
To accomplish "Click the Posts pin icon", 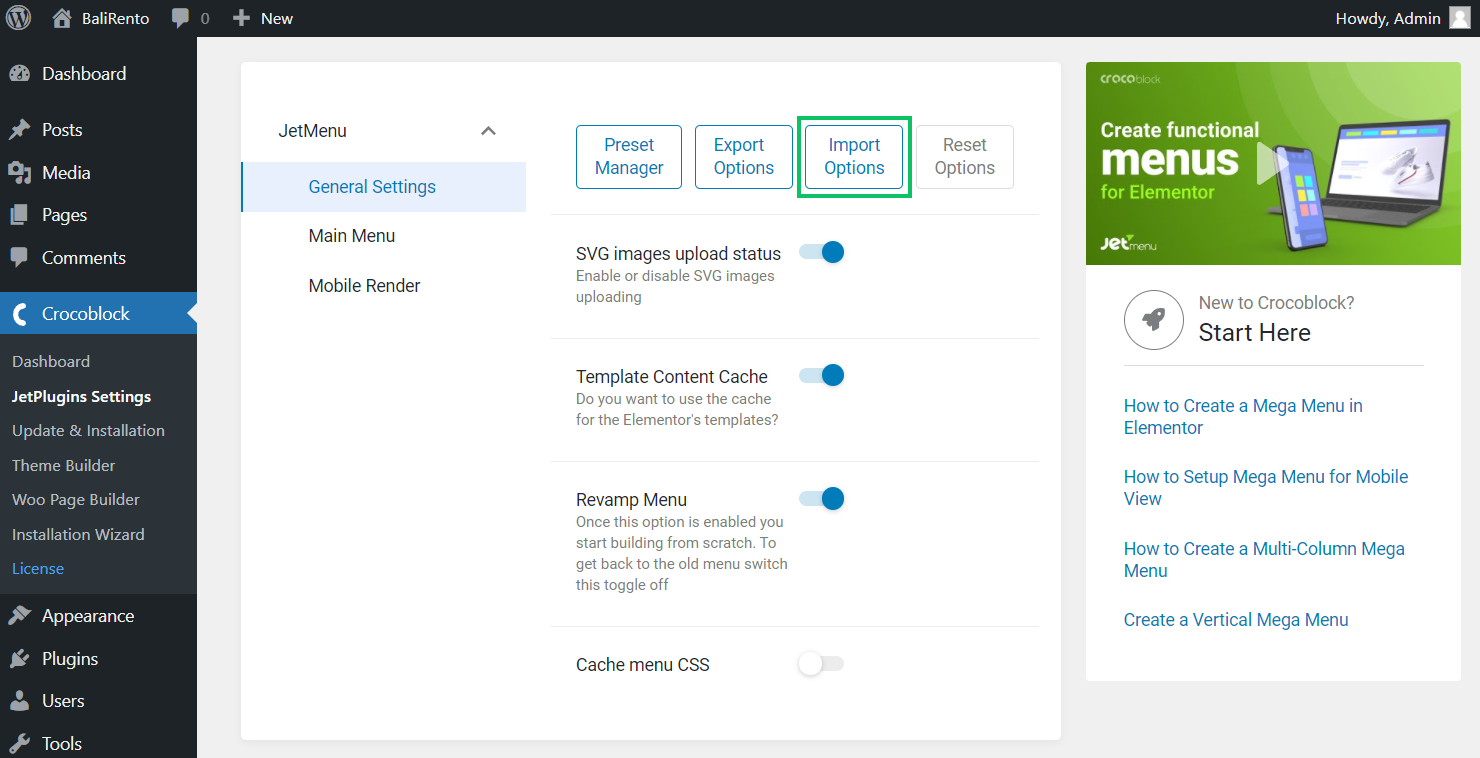I will pos(19,130).
